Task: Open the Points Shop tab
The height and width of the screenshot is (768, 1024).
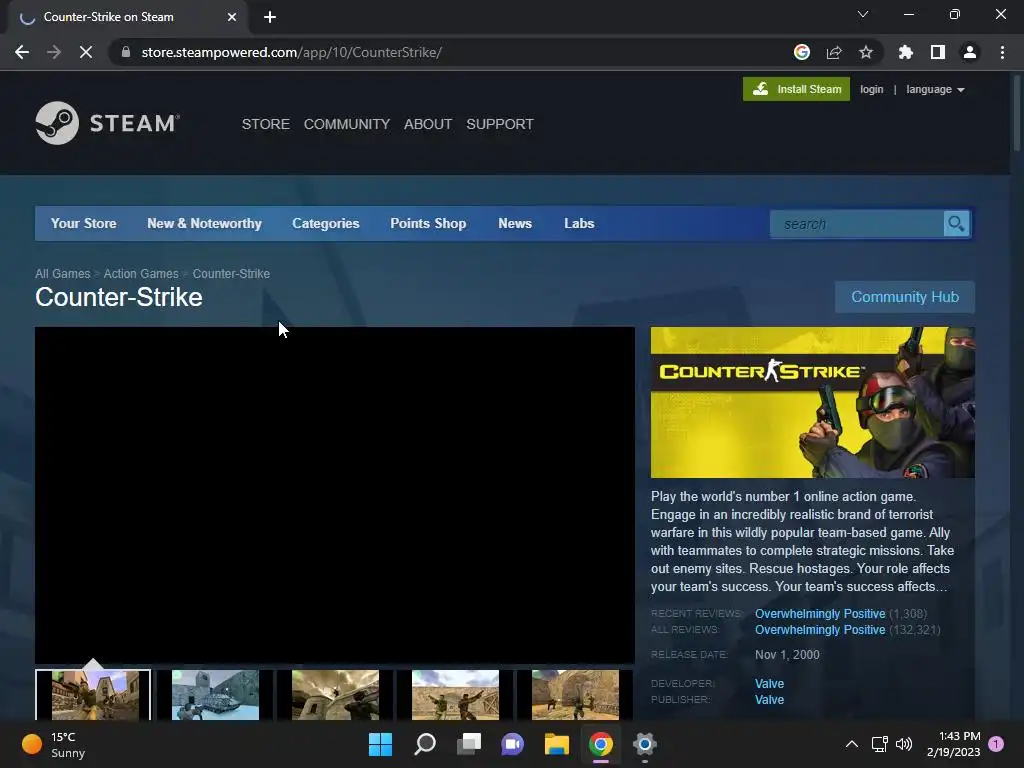Action: coord(428,223)
